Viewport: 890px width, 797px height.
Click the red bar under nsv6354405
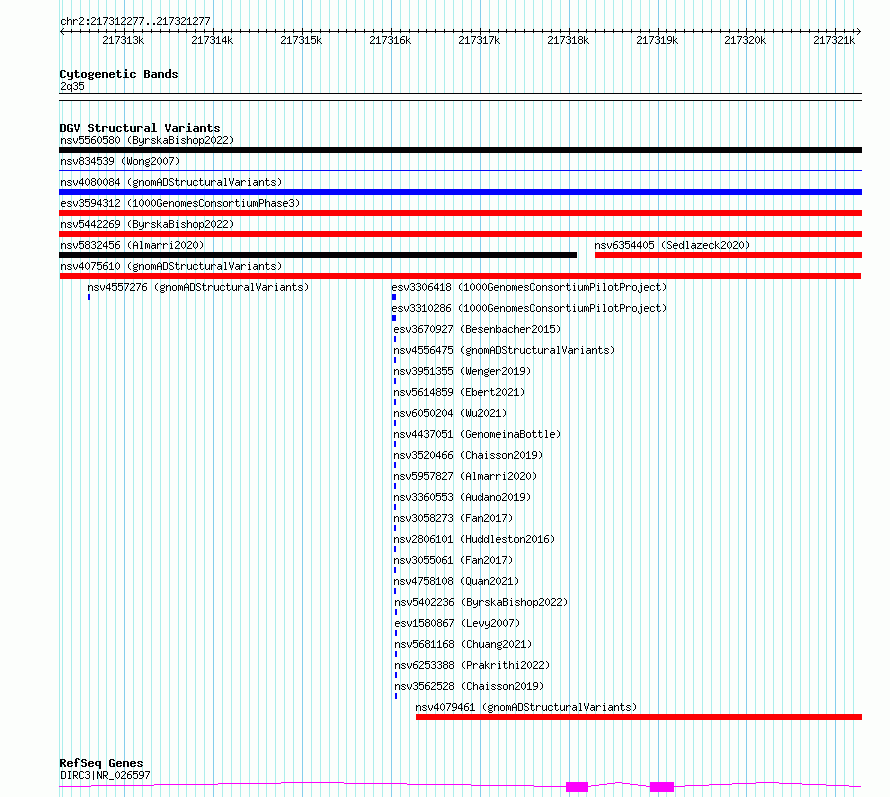coord(728,255)
